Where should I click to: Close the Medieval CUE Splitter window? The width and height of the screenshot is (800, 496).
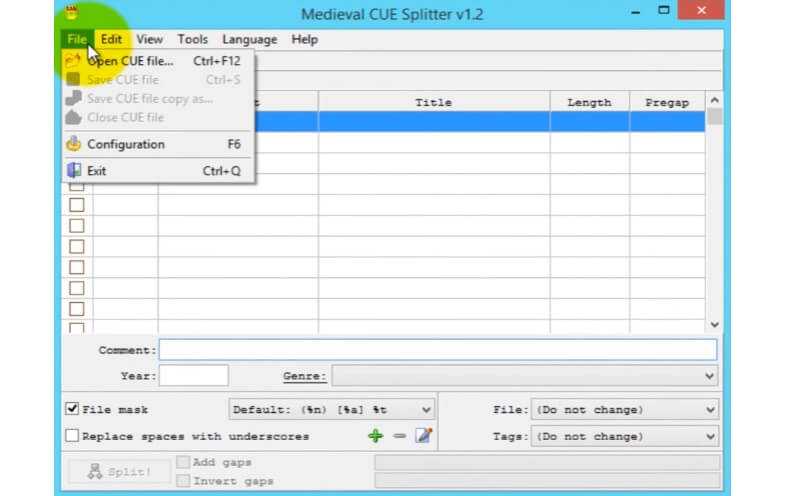click(x=701, y=10)
